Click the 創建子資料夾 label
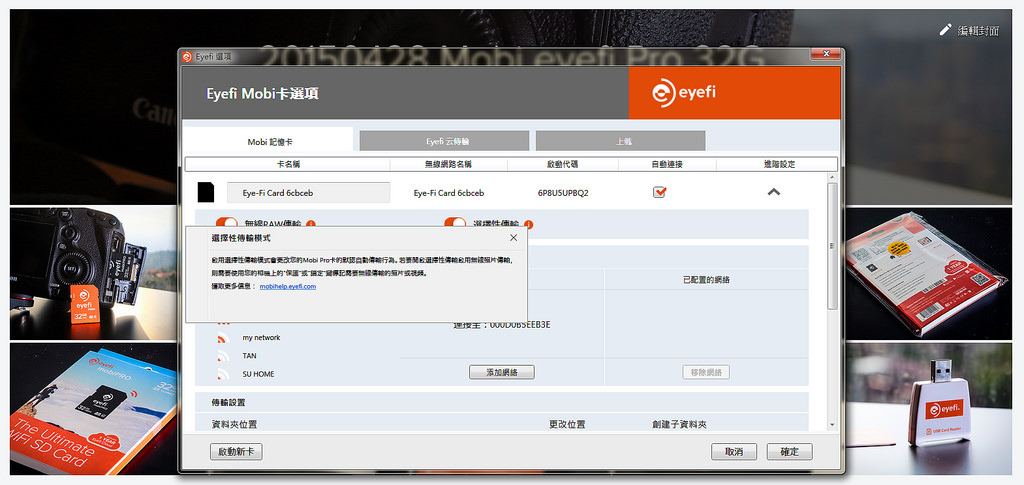This screenshot has height=485, width=1024. coord(679,424)
